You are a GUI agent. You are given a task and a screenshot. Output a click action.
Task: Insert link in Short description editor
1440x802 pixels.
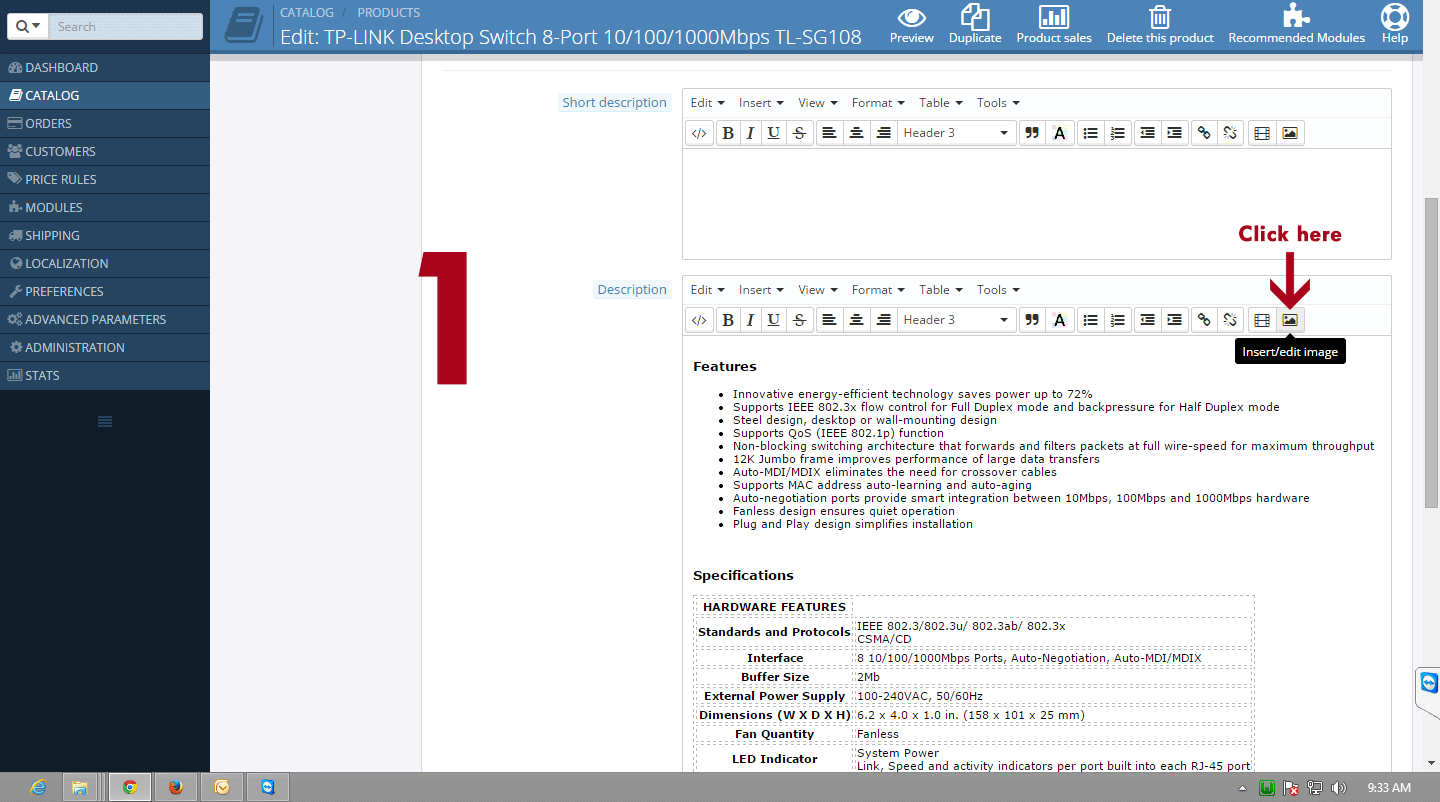tap(1204, 133)
